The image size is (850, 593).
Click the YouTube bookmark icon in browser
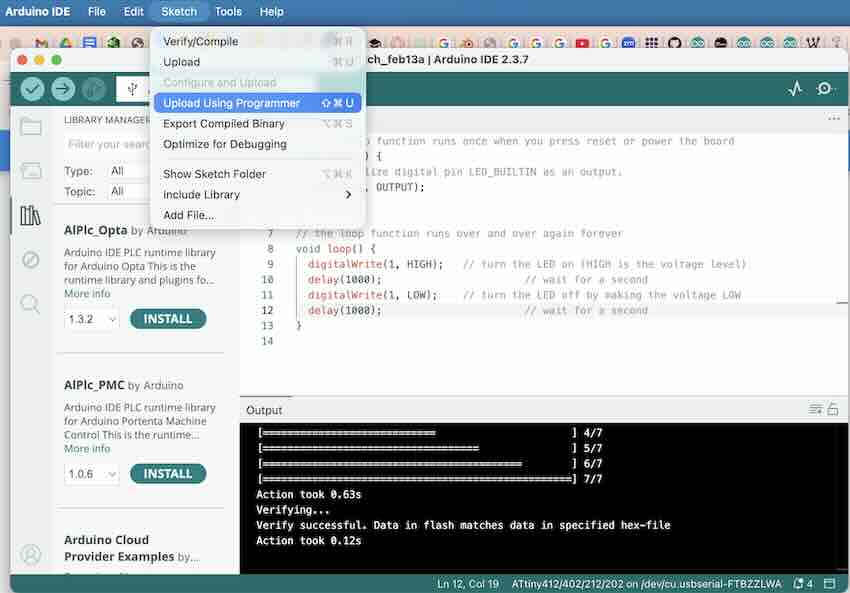tap(582, 43)
